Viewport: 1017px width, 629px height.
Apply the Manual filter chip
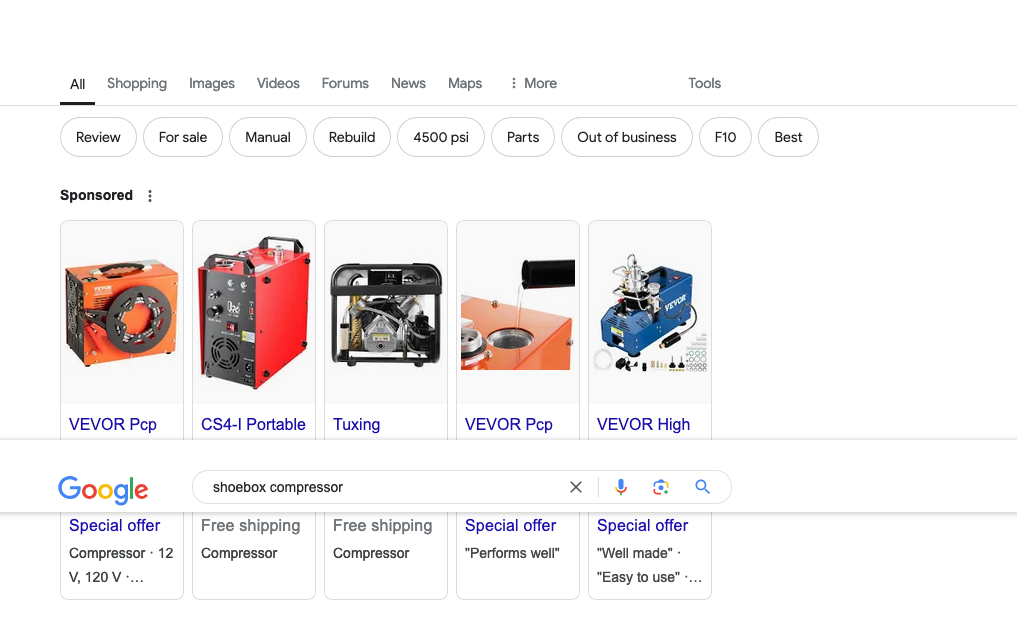[x=268, y=137]
